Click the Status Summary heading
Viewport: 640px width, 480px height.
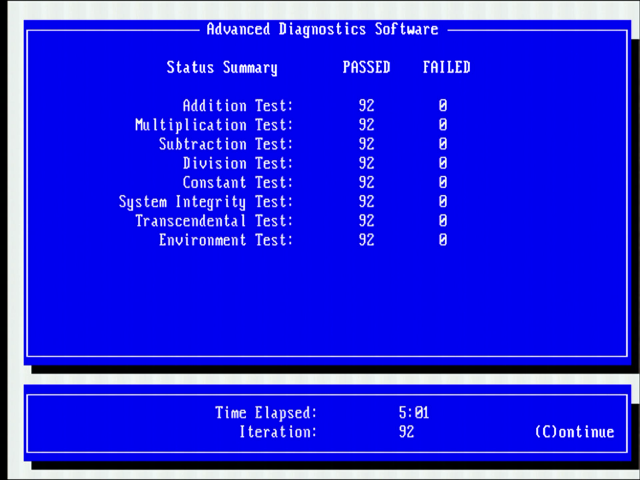click(x=222, y=67)
